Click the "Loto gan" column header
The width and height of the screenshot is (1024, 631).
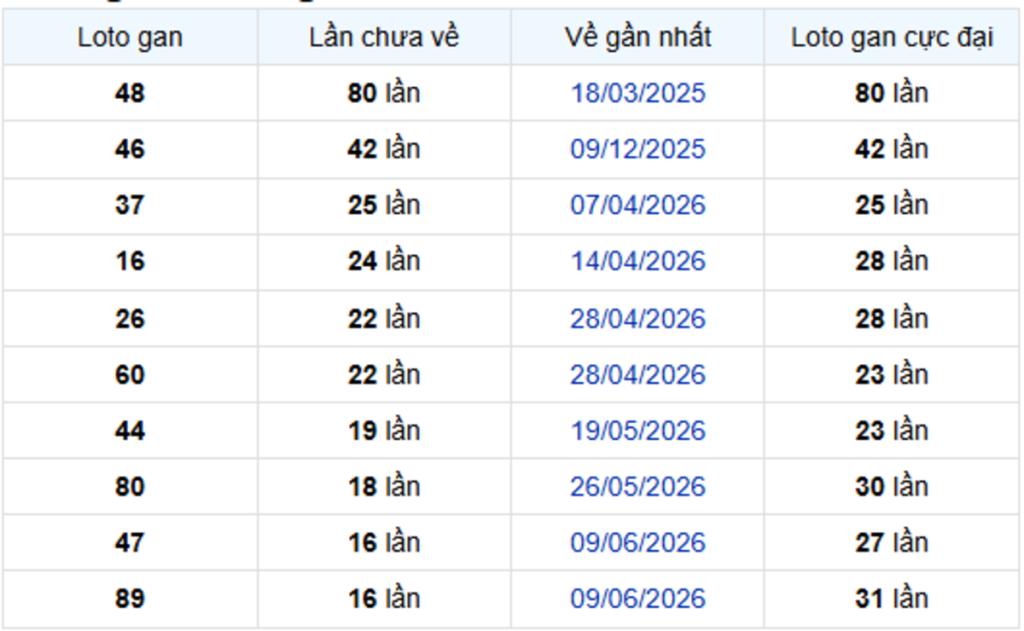click(x=130, y=37)
